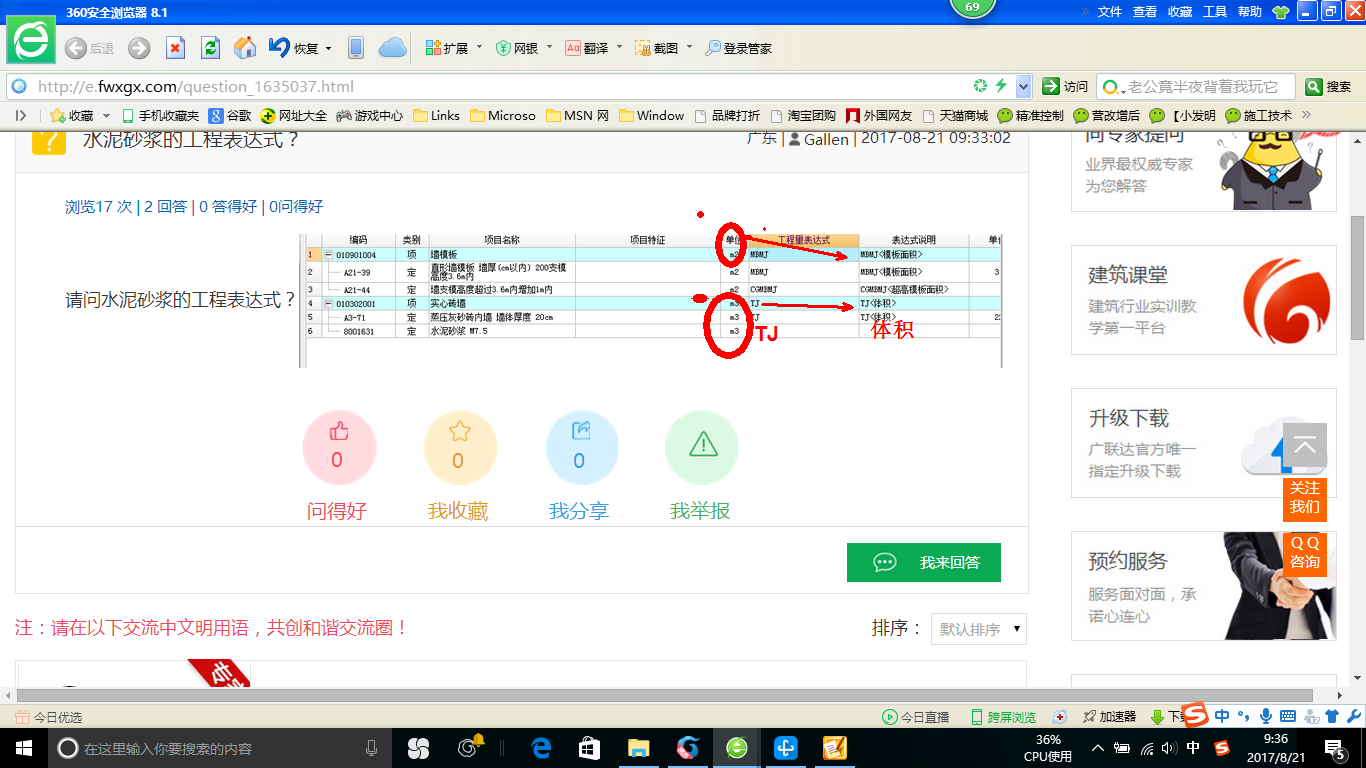Expand the 翻译 translate dropdown arrow

pos(619,48)
